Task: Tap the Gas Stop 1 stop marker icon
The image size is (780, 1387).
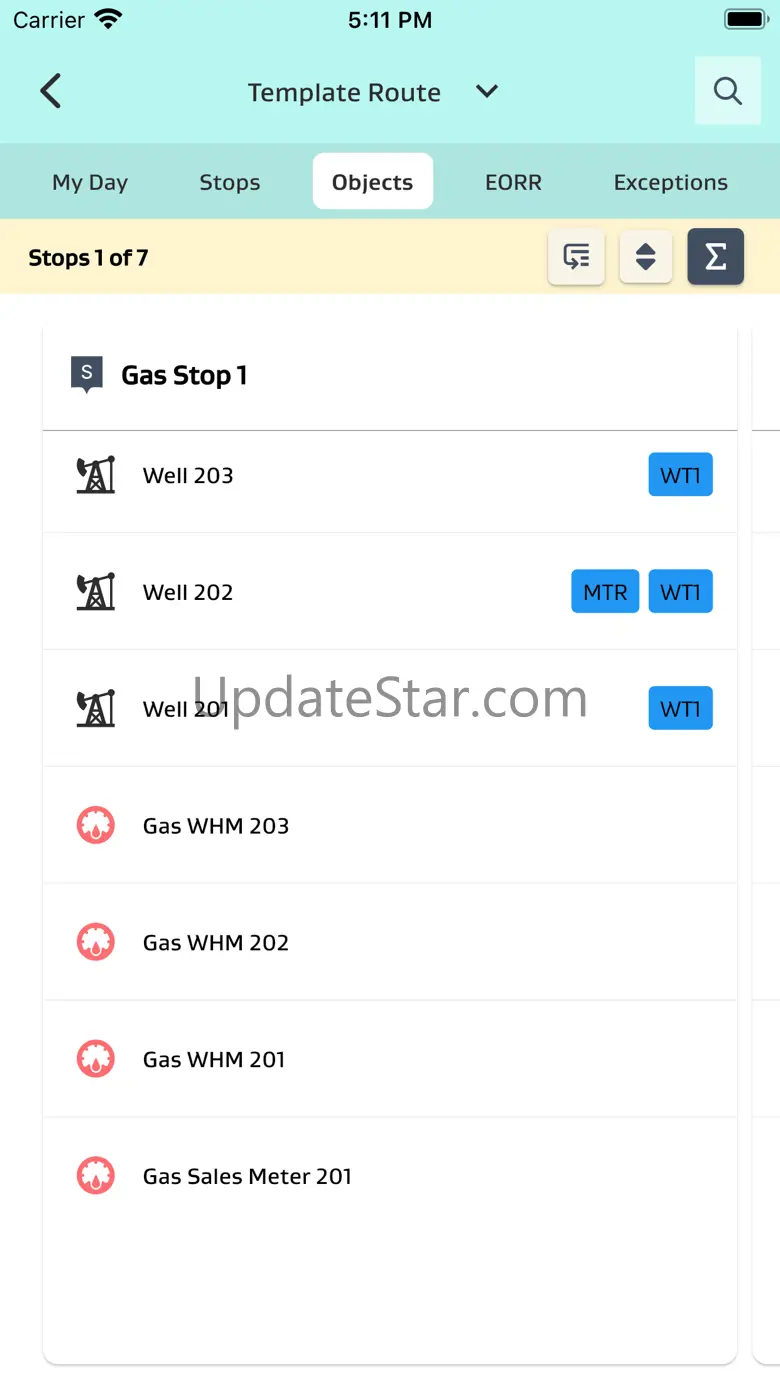Action: pyautogui.click(x=87, y=375)
